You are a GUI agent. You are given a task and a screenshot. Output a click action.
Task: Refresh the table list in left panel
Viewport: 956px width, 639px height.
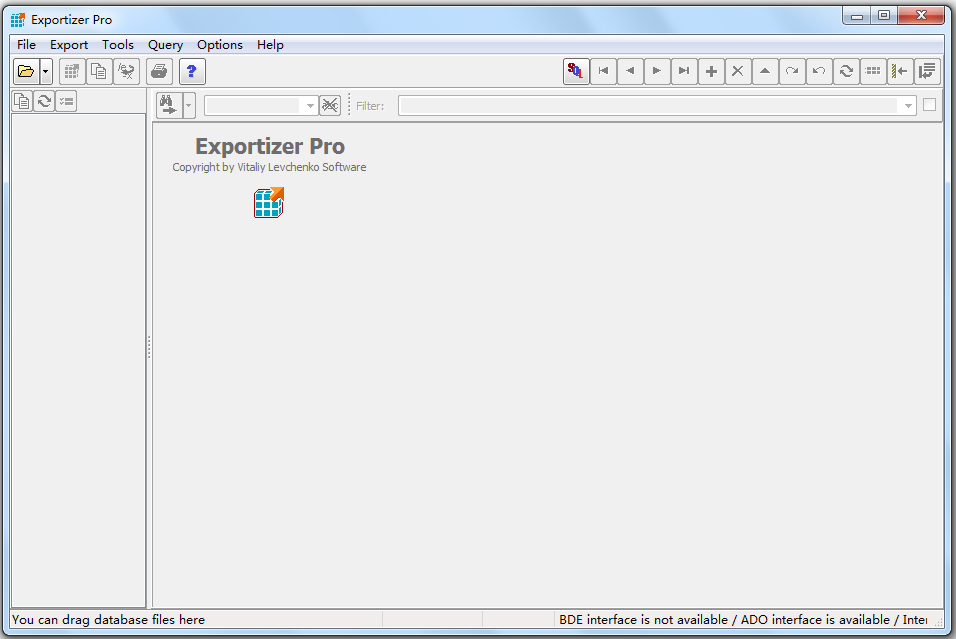(x=44, y=101)
